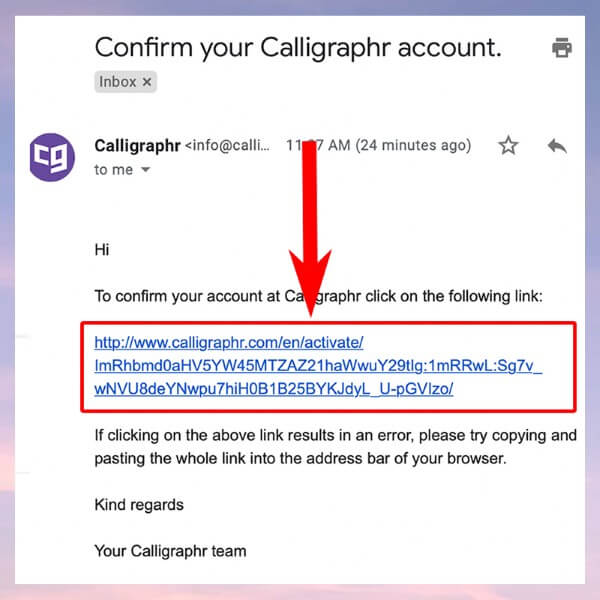This screenshot has height=600, width=600.
Task: Remove the Inbox label with the x
Action: click(146, 82)
